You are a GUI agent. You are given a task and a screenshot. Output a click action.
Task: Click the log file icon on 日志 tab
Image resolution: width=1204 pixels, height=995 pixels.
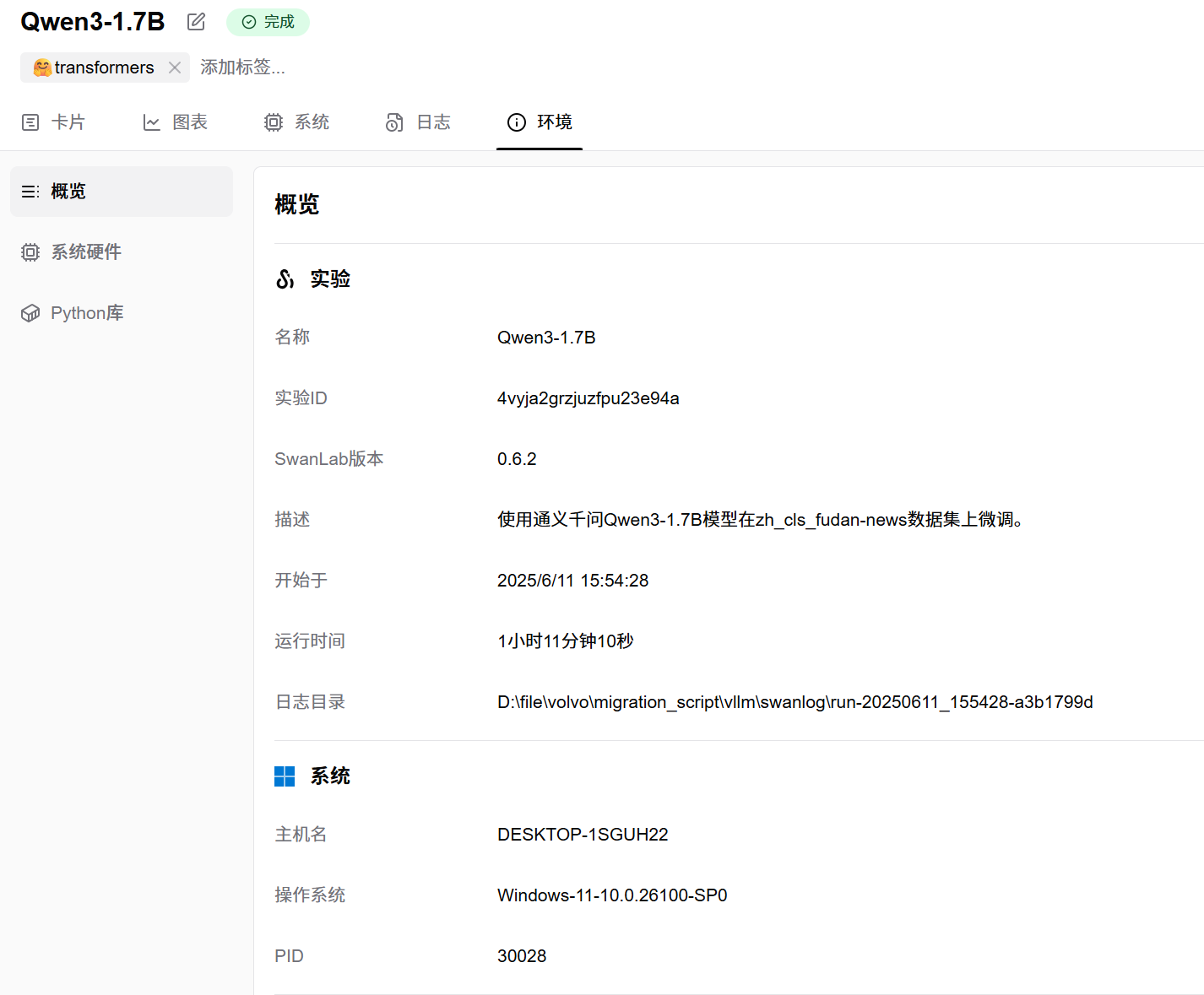click(x=394, y=122)
